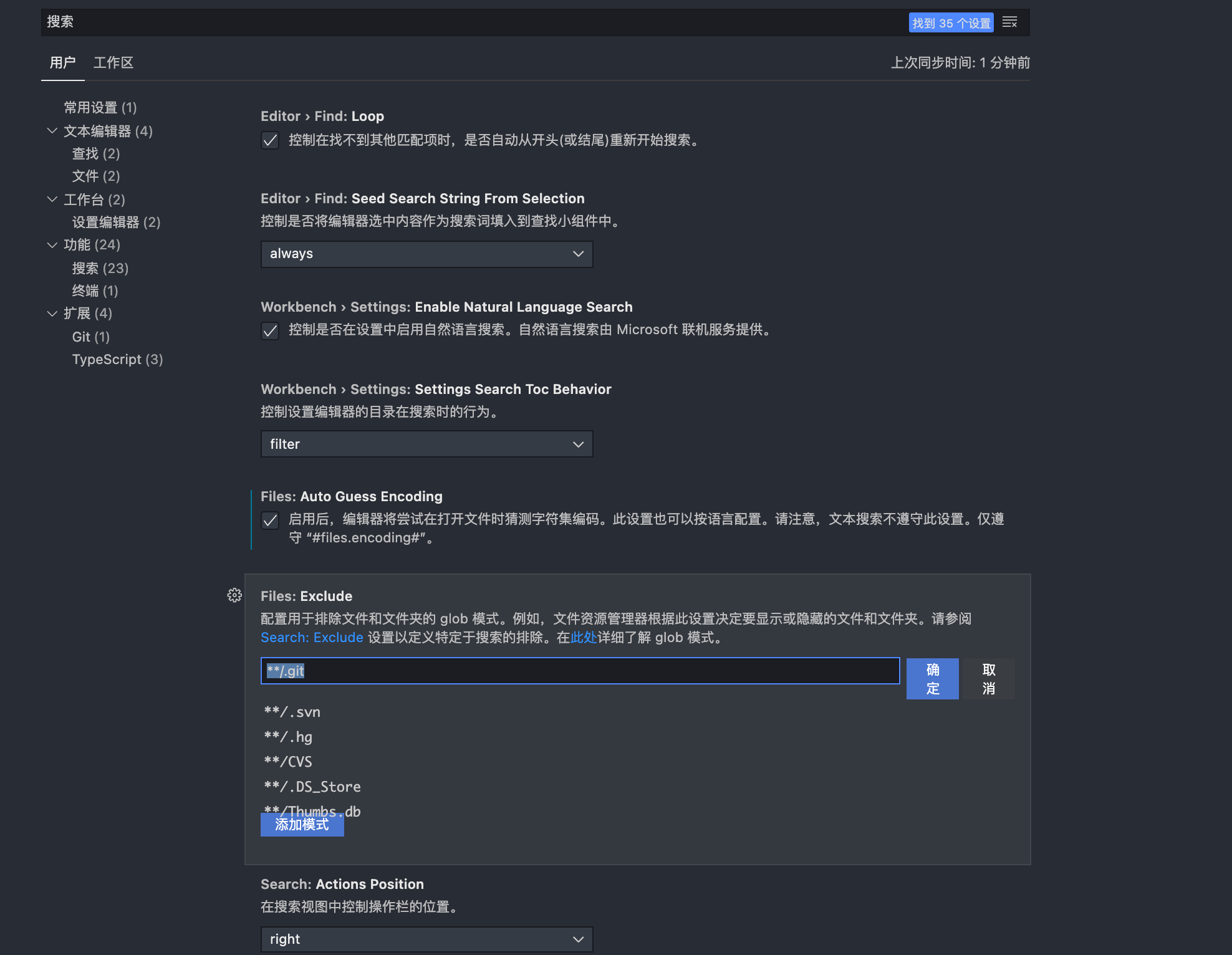Collapse the 功能 section chevron
The width and height of the screenshot is (1232, 955).
[x=52, y=245]
